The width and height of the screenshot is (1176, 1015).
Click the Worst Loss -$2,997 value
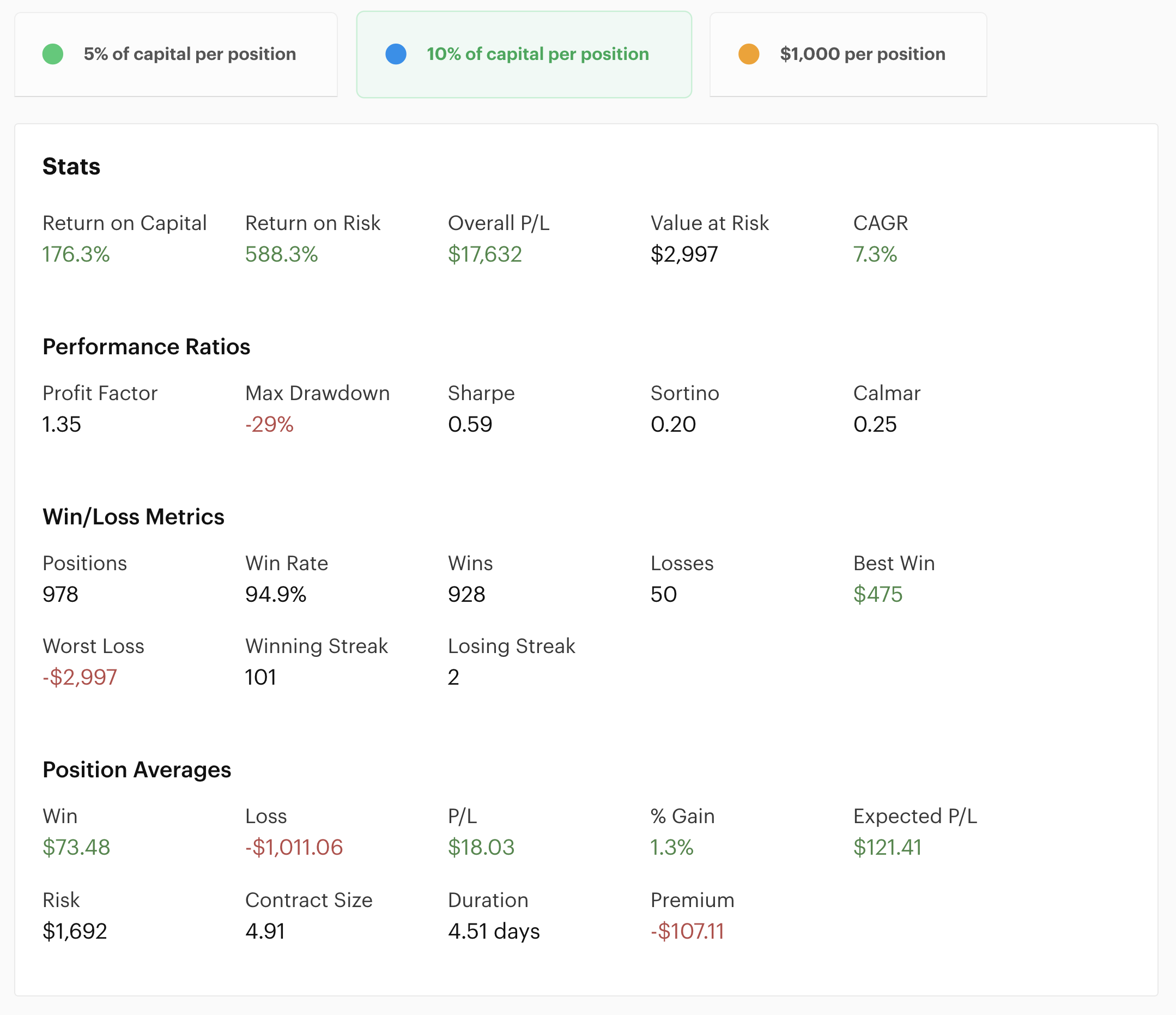tap(80, 676)
